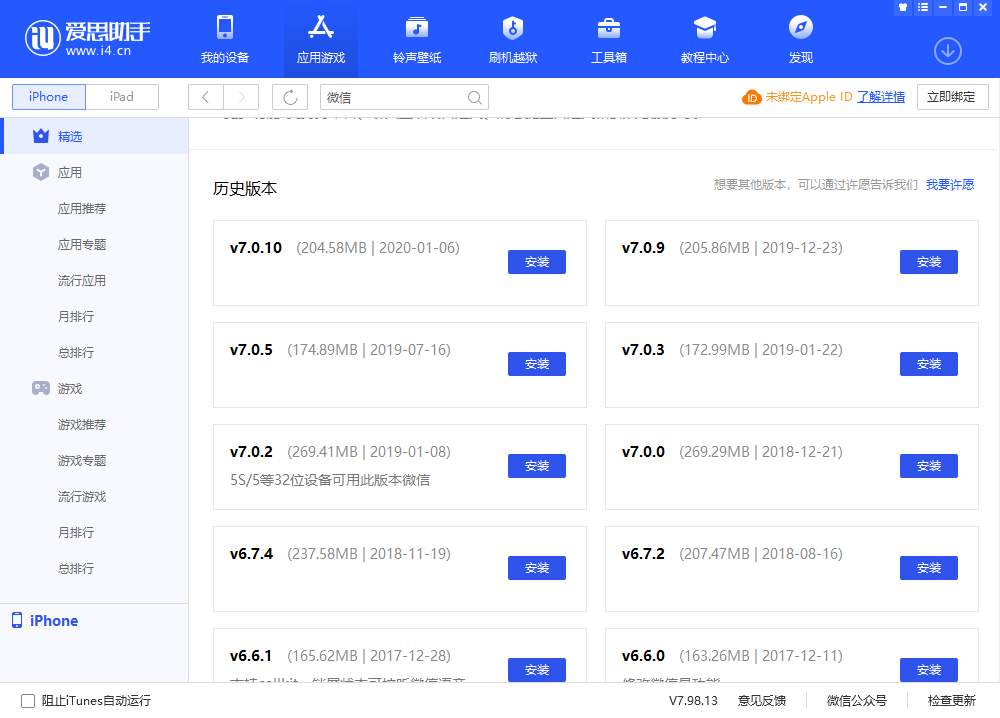The image size is (1000, 718).
Task: Click 微信公众号 in the status bar
Action: [857, 701]
